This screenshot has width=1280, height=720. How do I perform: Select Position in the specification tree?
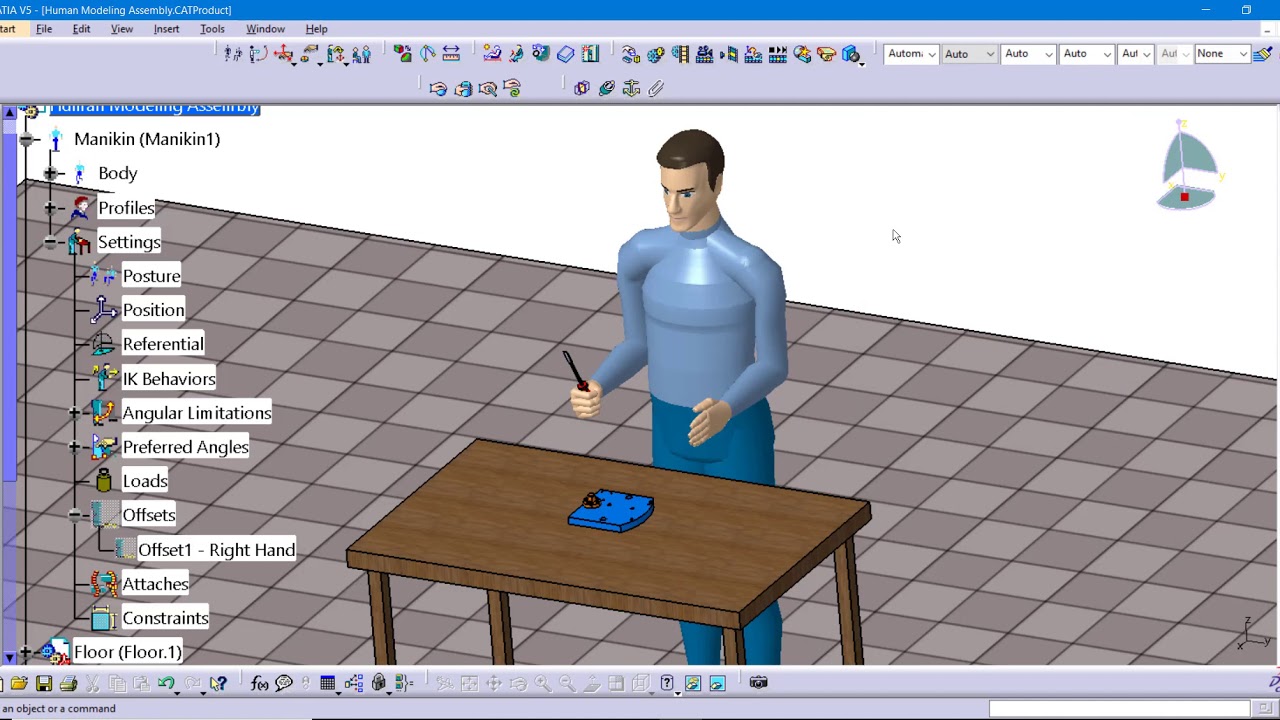(x=153, y=310)
